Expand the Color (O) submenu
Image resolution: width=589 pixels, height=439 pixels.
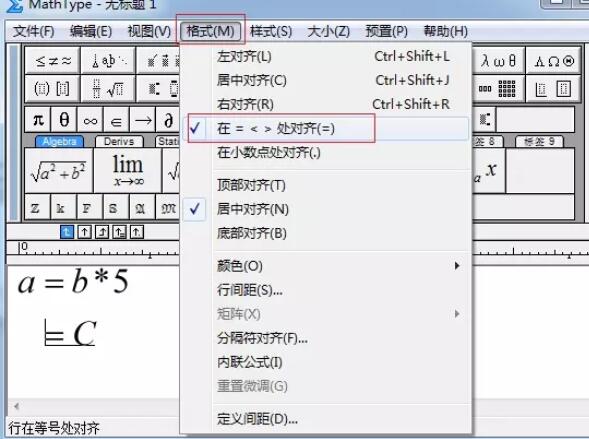pos(326,266)
